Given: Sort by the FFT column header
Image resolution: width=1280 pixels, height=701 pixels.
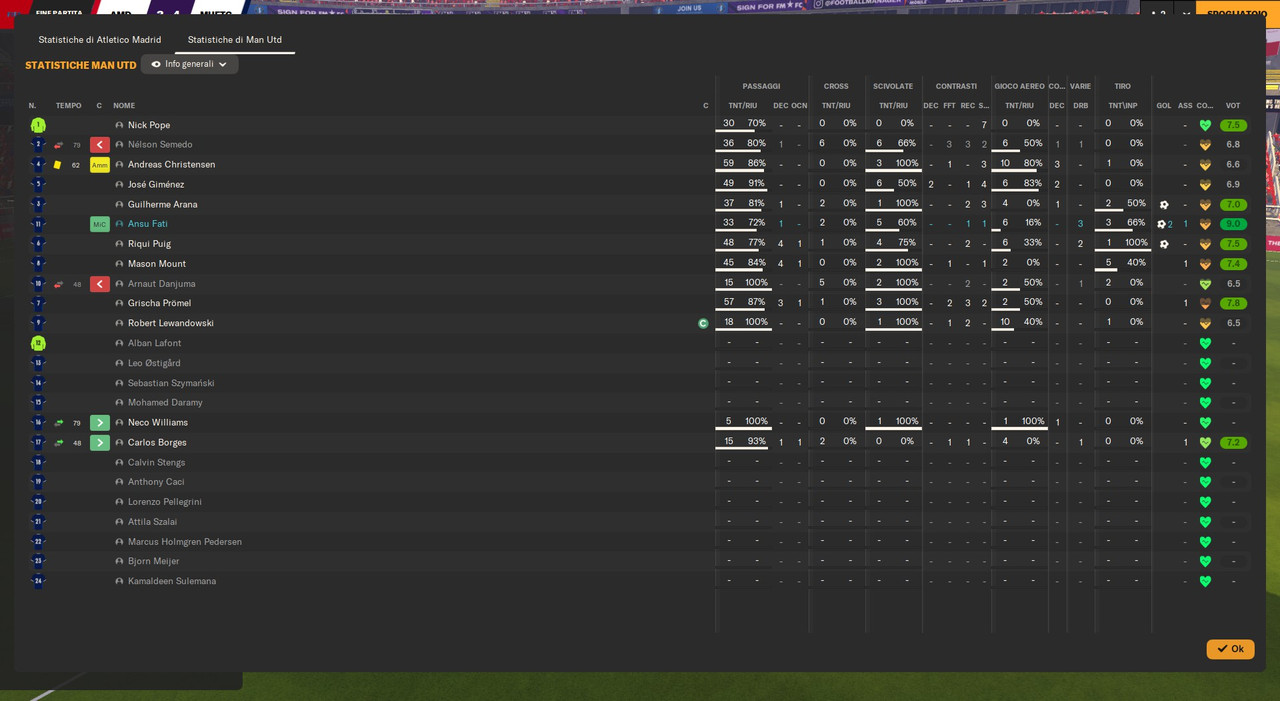Looking at the screenshot, I should coord(949,106).
